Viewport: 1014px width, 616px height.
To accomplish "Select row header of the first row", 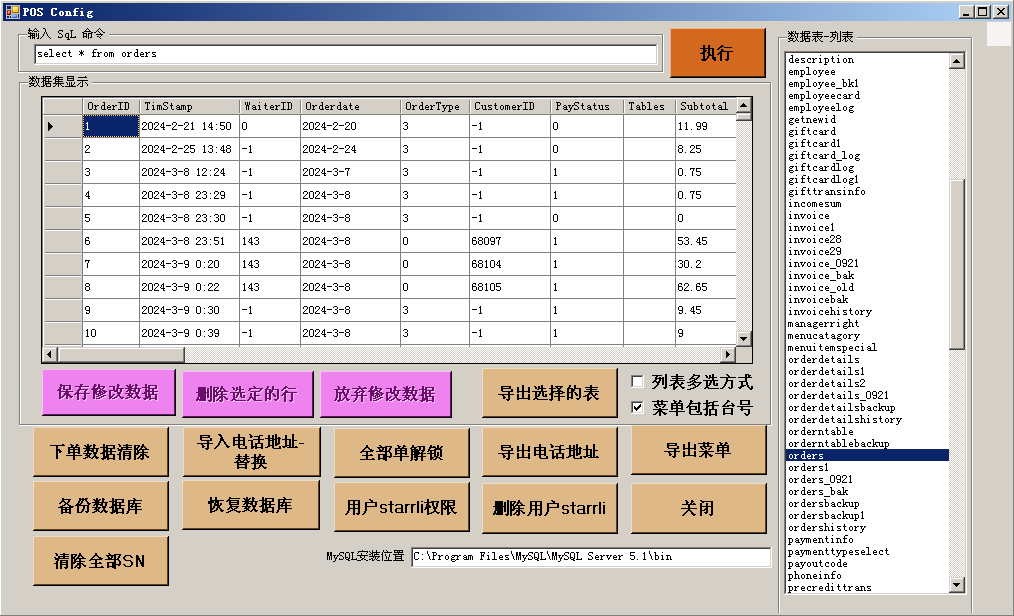I will pyautogui.click(x=61, y=126).
